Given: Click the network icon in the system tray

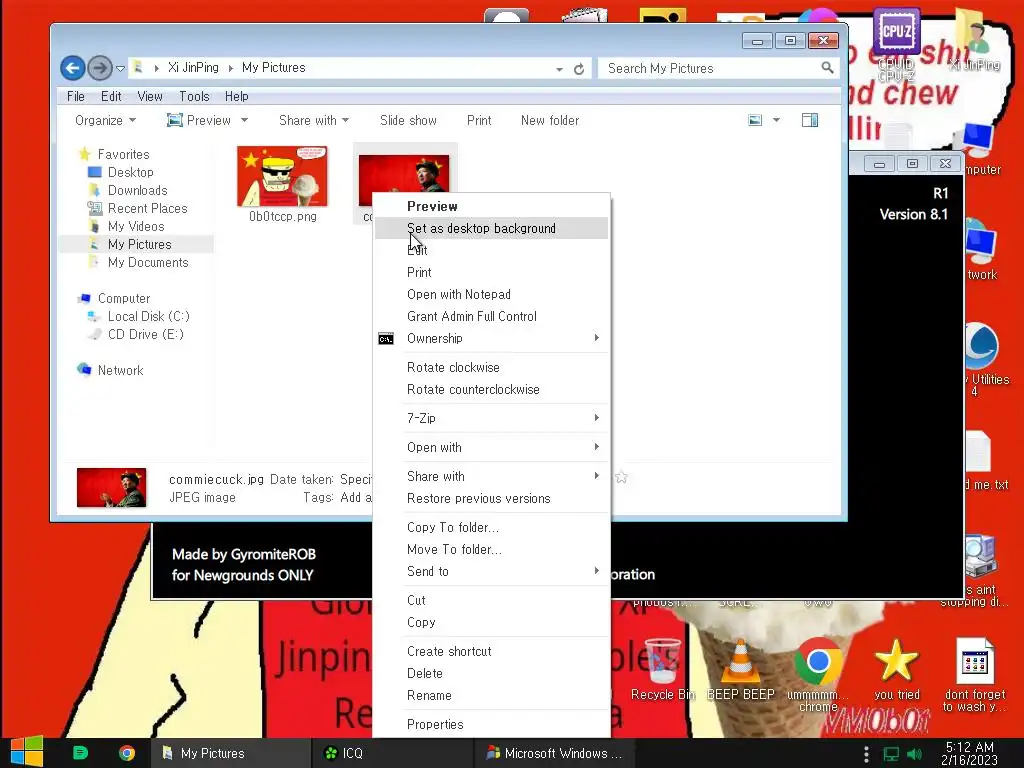Looking at the screenshot, I should (891, 754).
